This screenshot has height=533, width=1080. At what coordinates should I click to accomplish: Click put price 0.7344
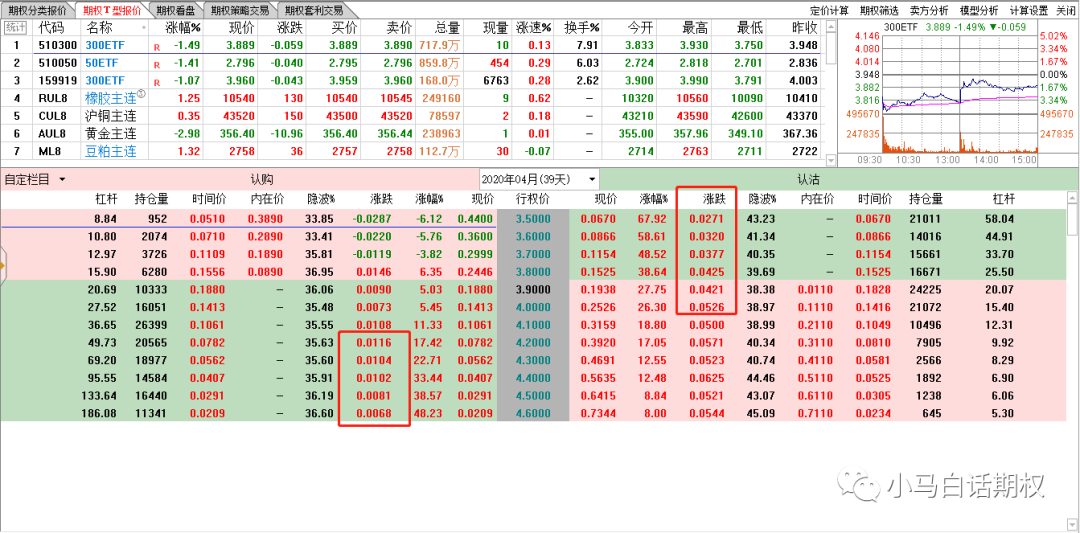click(597, 414)
